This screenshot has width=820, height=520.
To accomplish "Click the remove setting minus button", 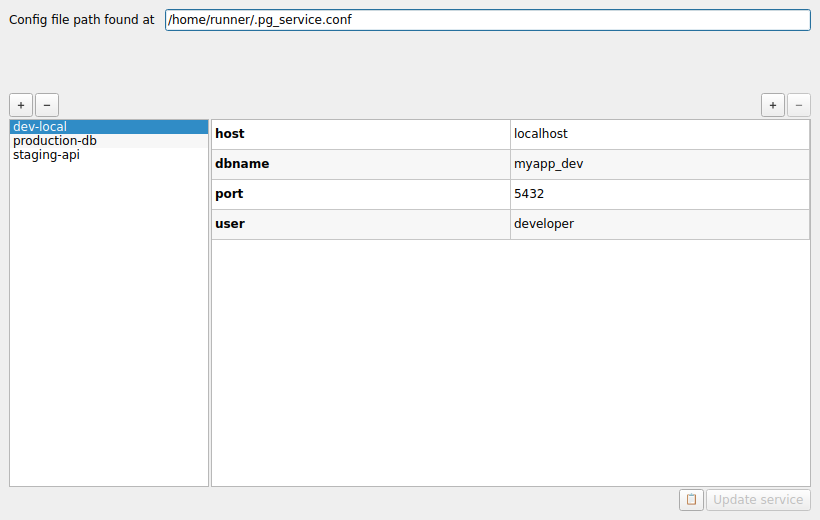I will [x=799, y=105].
